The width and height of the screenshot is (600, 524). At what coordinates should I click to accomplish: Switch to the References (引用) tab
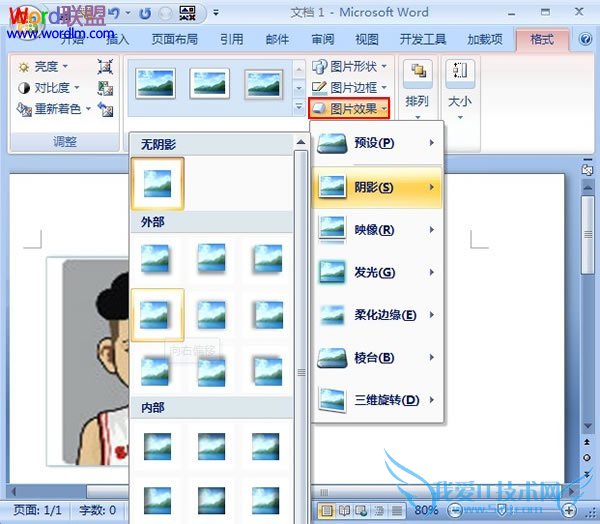pyautogui.click(x=232, y=39)
